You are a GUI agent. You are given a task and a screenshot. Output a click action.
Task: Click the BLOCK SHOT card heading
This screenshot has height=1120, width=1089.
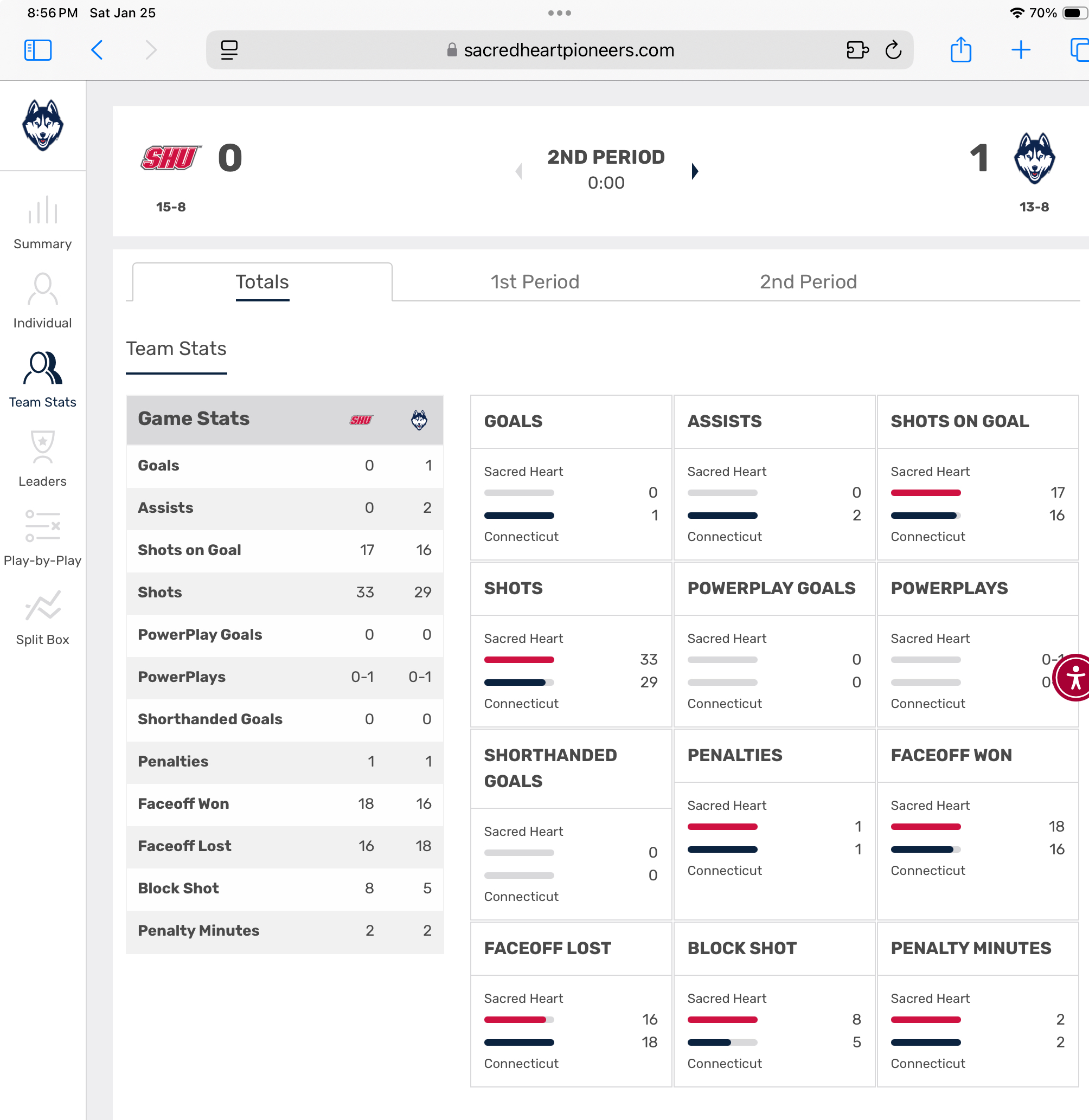[742, 949]
